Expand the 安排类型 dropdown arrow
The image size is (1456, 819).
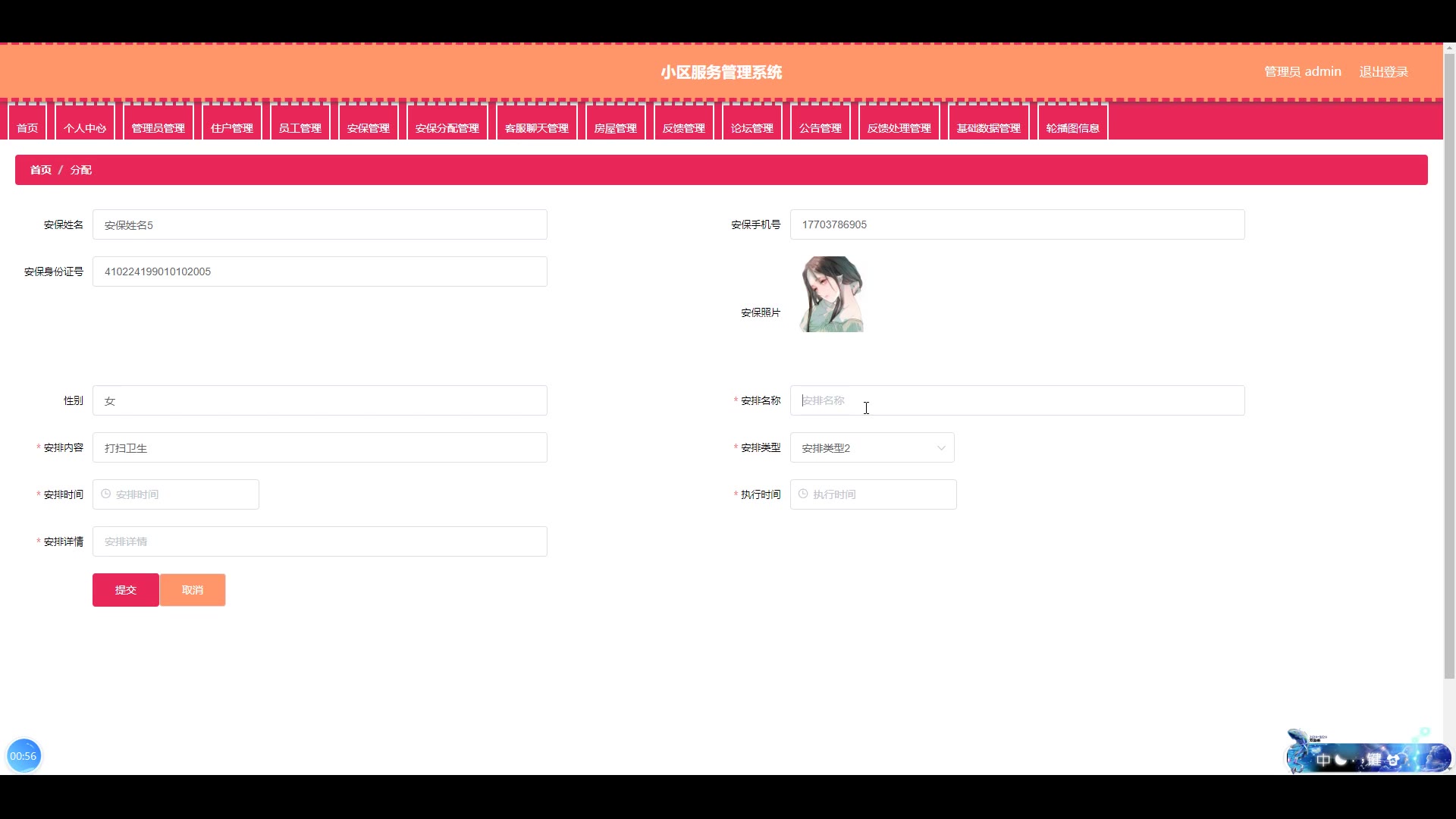pos(941,448)
